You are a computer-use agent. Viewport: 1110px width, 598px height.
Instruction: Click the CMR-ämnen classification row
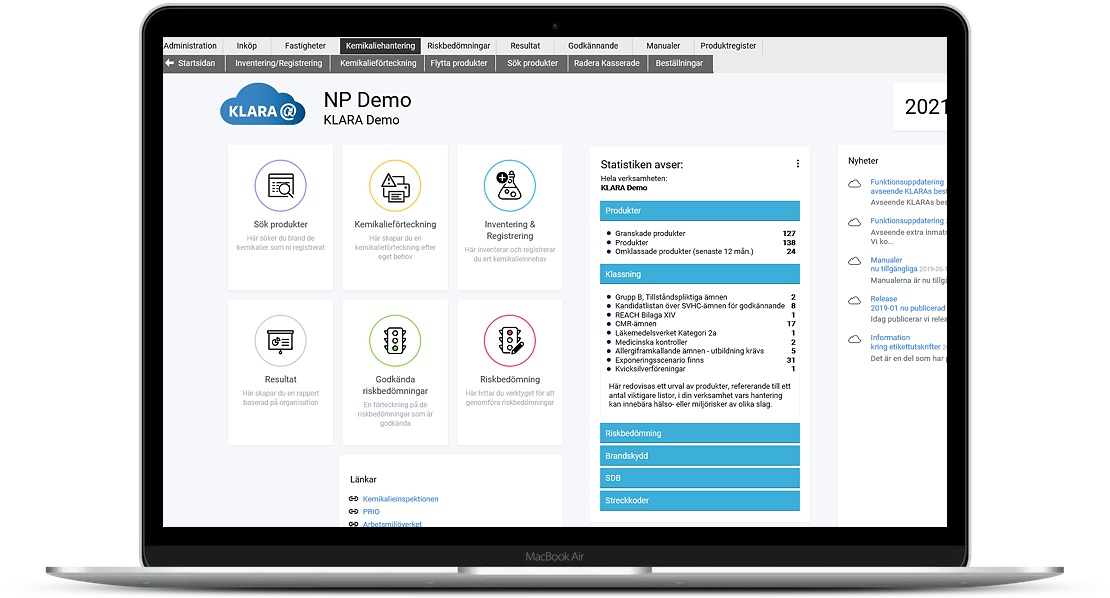[x=701, y=323]
